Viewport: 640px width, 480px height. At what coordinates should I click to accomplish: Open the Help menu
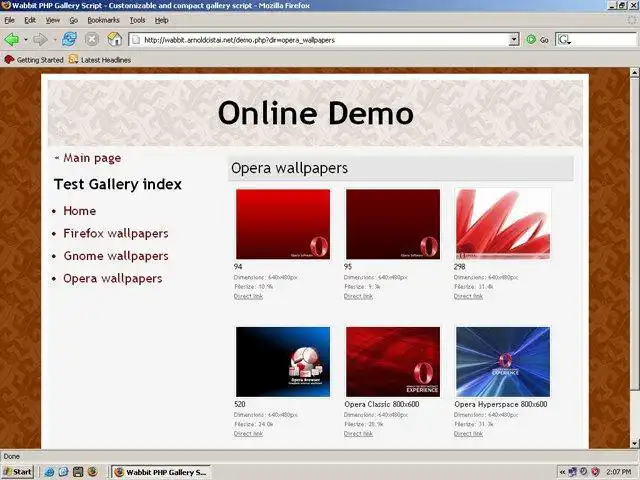click(x=162, y=20)
